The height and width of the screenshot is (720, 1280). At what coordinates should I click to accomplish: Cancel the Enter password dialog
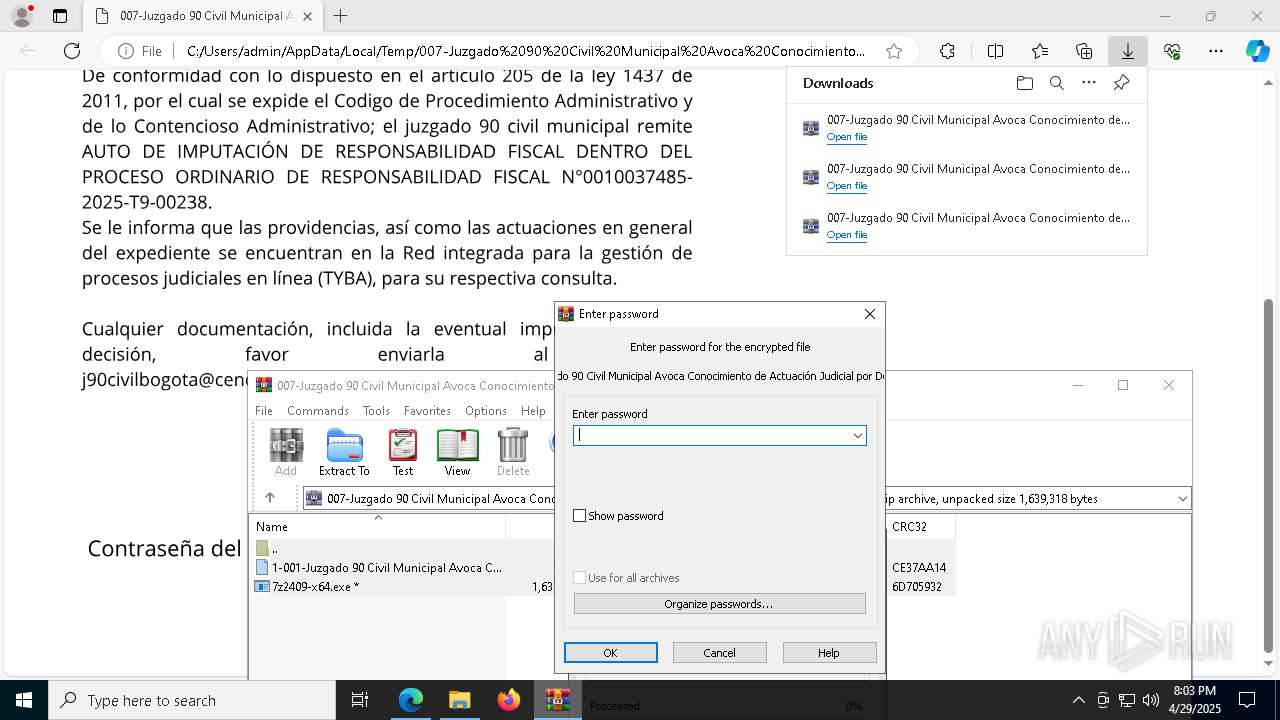(719, 653)
